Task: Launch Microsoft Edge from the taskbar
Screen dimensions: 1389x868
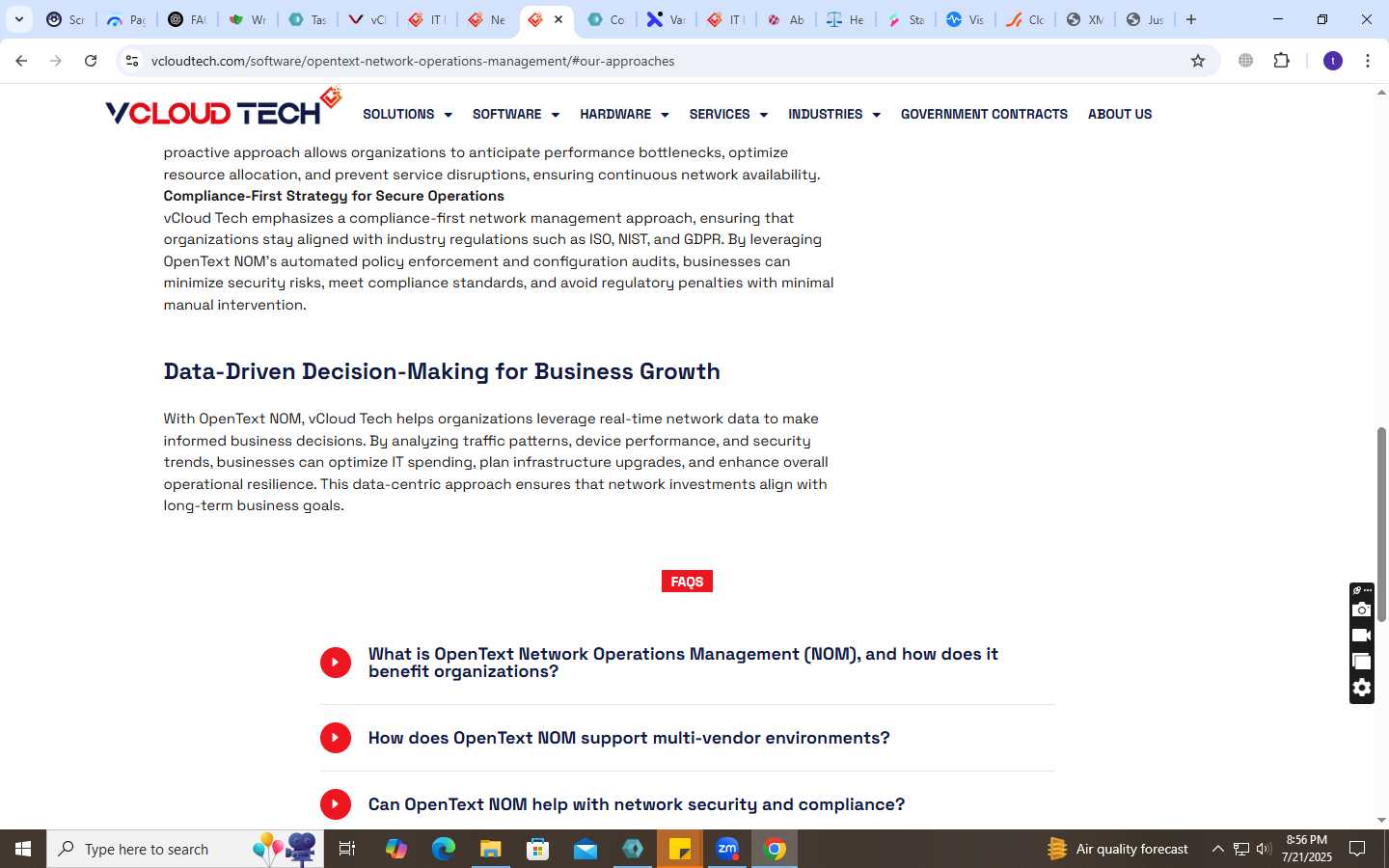Action: pyautogui.click(x=443, y=849)
